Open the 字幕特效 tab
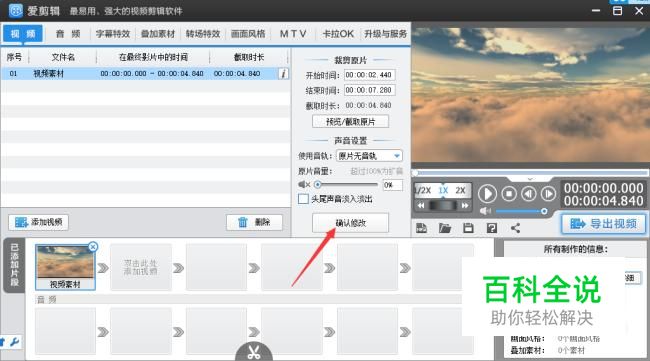Viewport: 650px width, 361px height. point(113,34)
